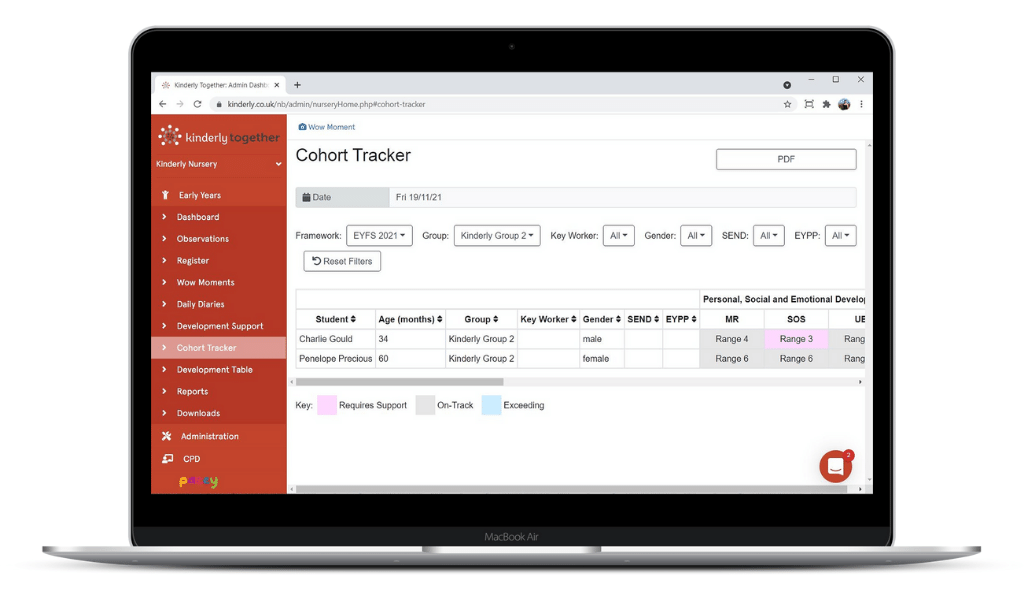1024x600 pixels.
Task: Click the grey On-Track key swatch
Action: pos(425,405)
